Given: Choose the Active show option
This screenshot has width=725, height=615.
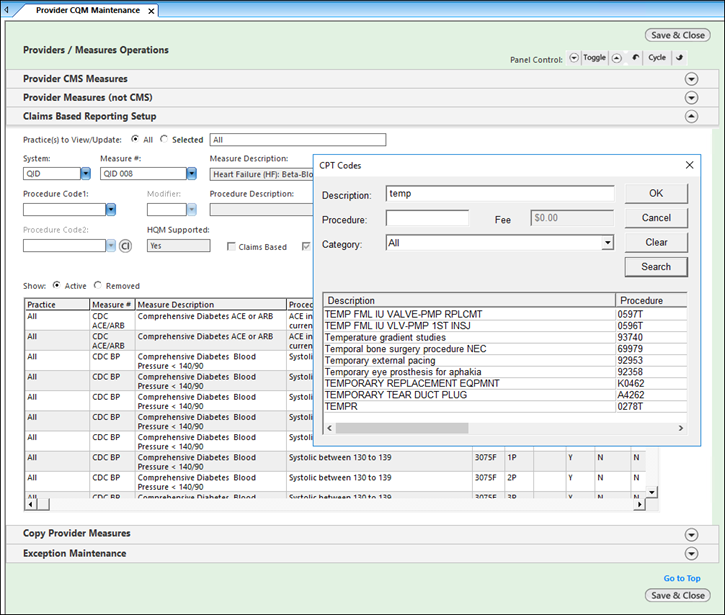Looking at the screenshot, I should coord(56,285).
